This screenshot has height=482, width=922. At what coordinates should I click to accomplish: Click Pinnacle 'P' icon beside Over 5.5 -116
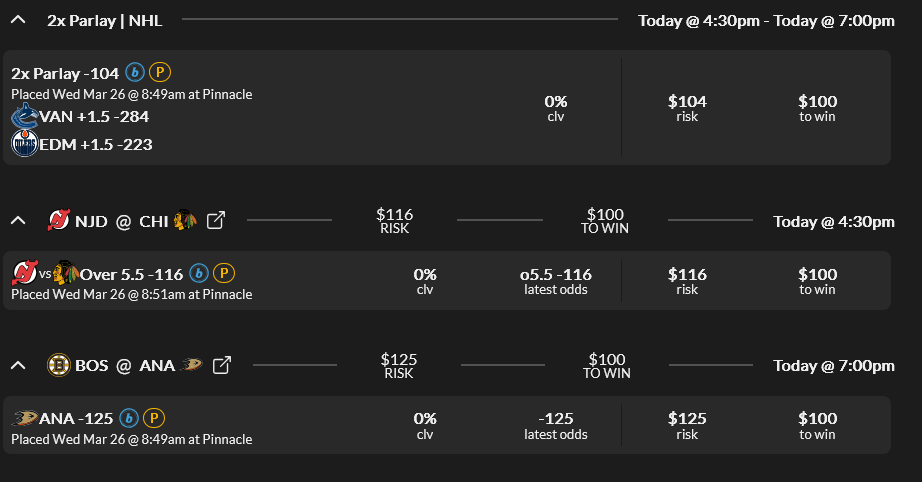223,272
